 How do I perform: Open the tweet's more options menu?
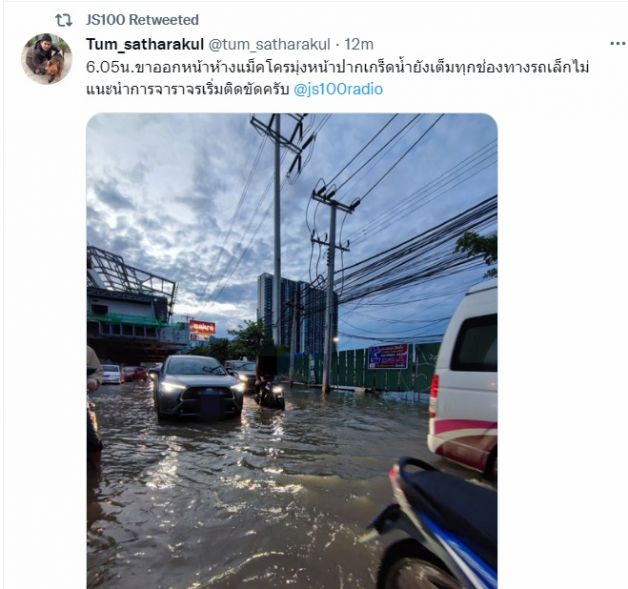point(617,43)
